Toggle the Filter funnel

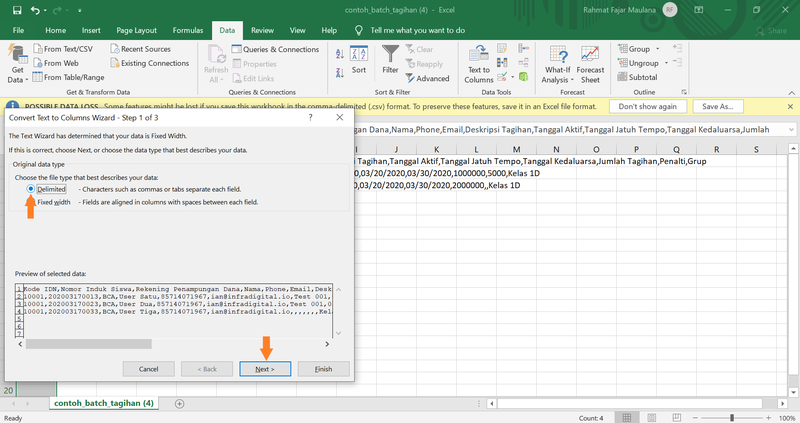[x=390, y=60]
